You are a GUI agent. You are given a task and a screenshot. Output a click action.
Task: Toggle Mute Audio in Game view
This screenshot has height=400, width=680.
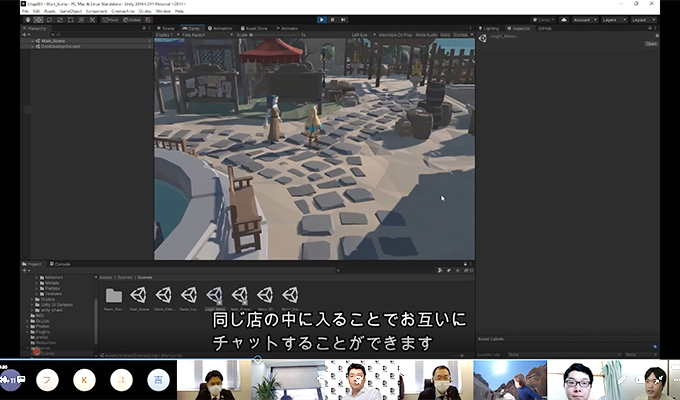point(426,35)
